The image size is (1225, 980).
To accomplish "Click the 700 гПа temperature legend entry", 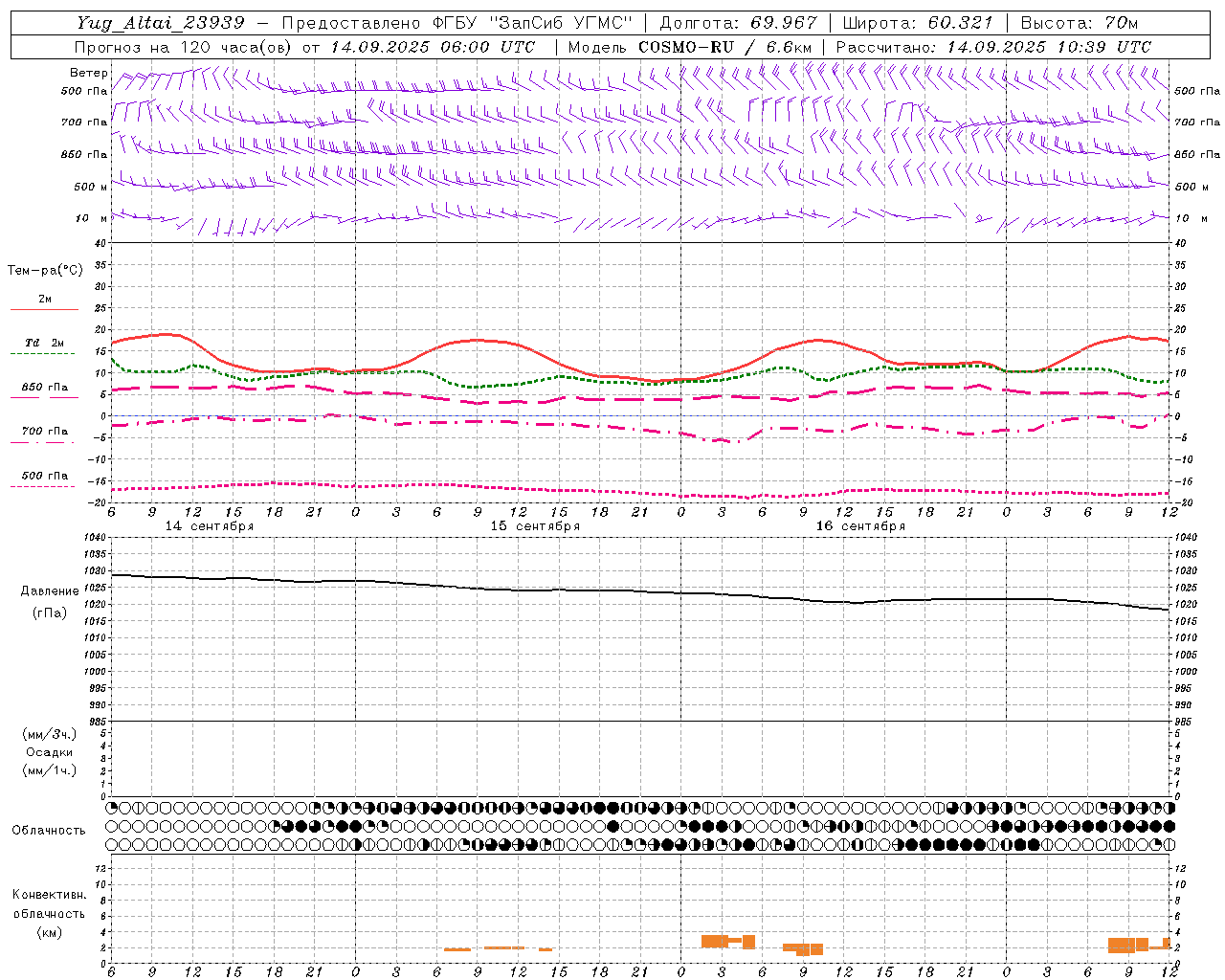I will (x=45, y=432).
